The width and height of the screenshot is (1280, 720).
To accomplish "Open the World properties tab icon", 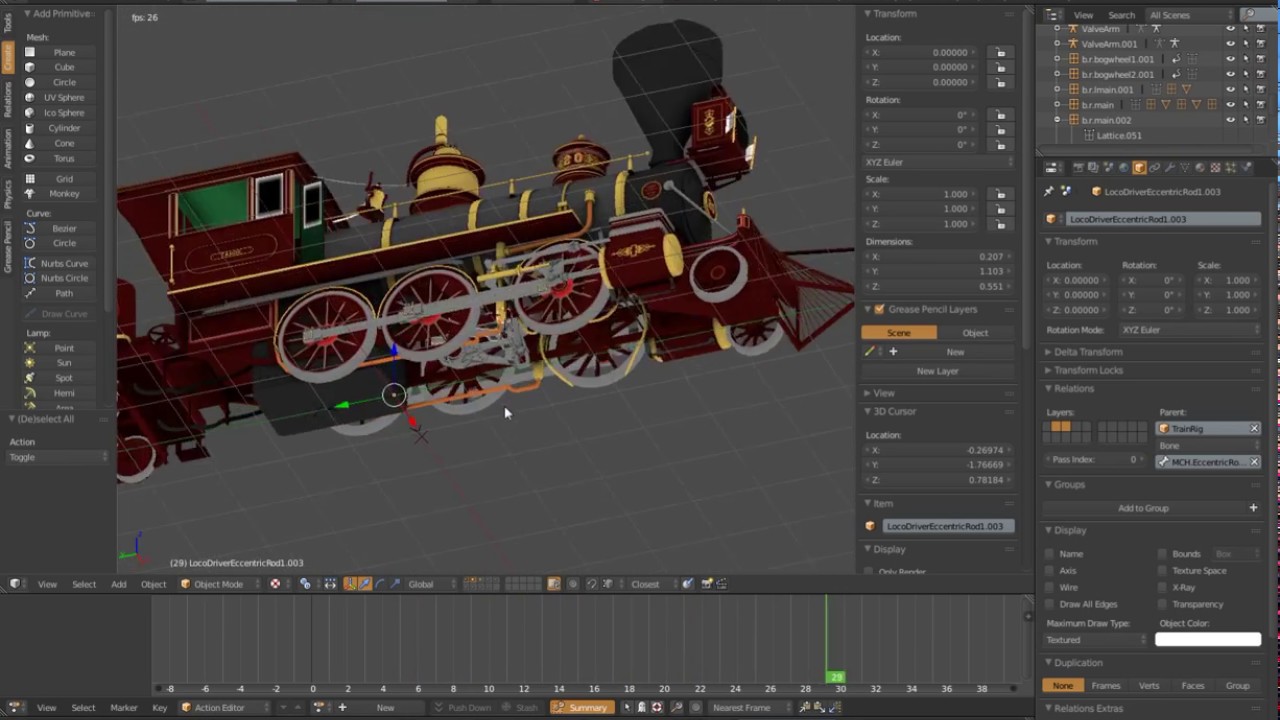I will 1124,168.
